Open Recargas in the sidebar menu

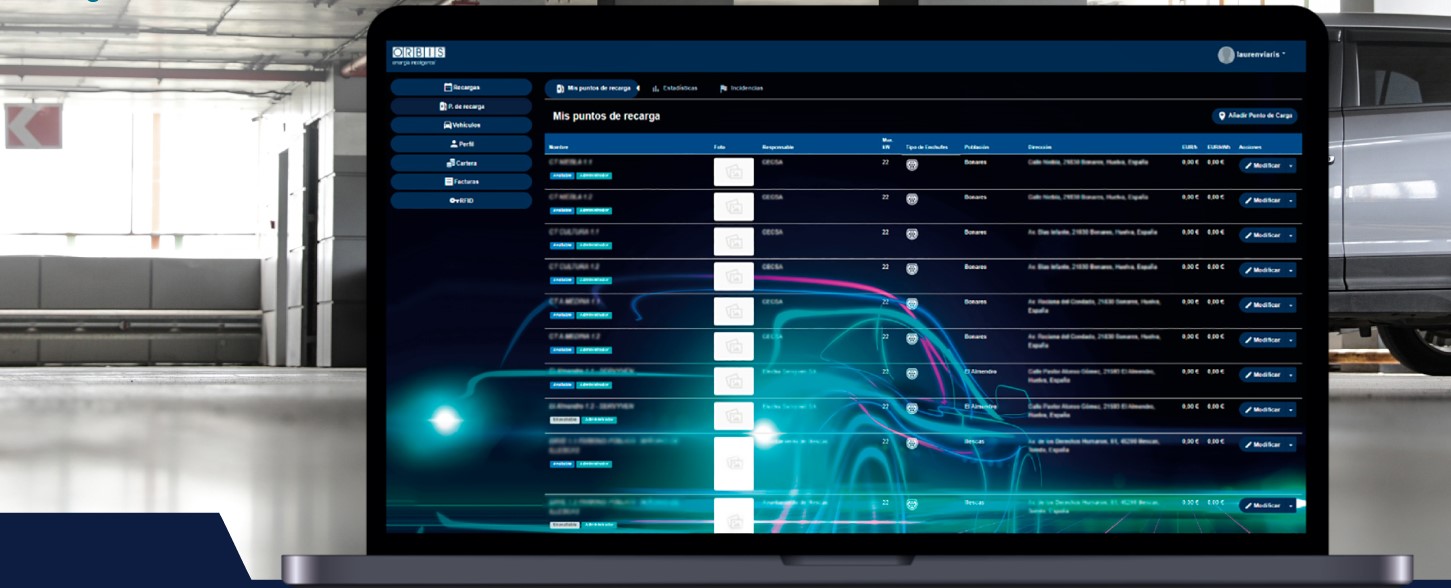point(461,88)
